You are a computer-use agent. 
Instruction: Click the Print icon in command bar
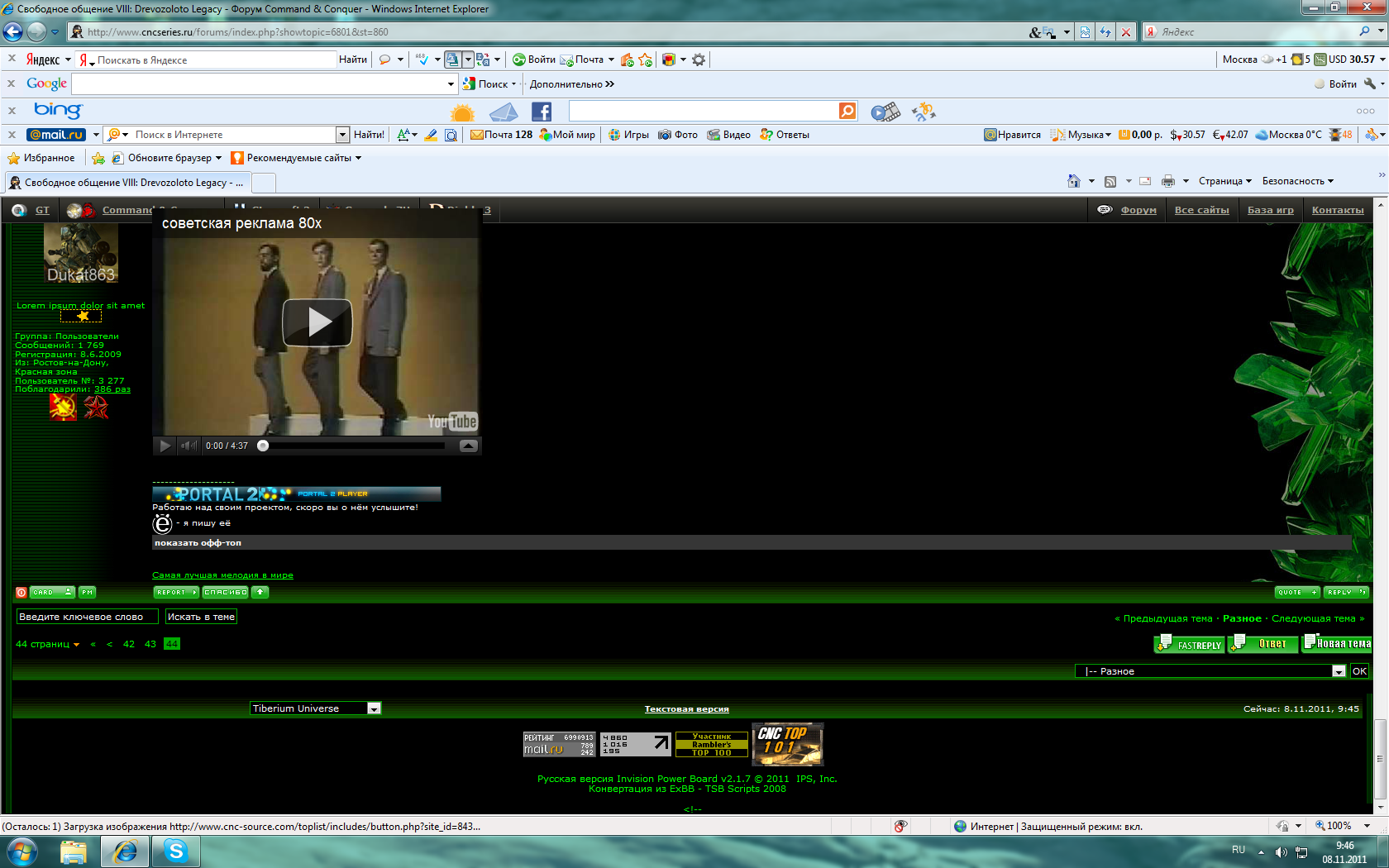(1168, 181)
